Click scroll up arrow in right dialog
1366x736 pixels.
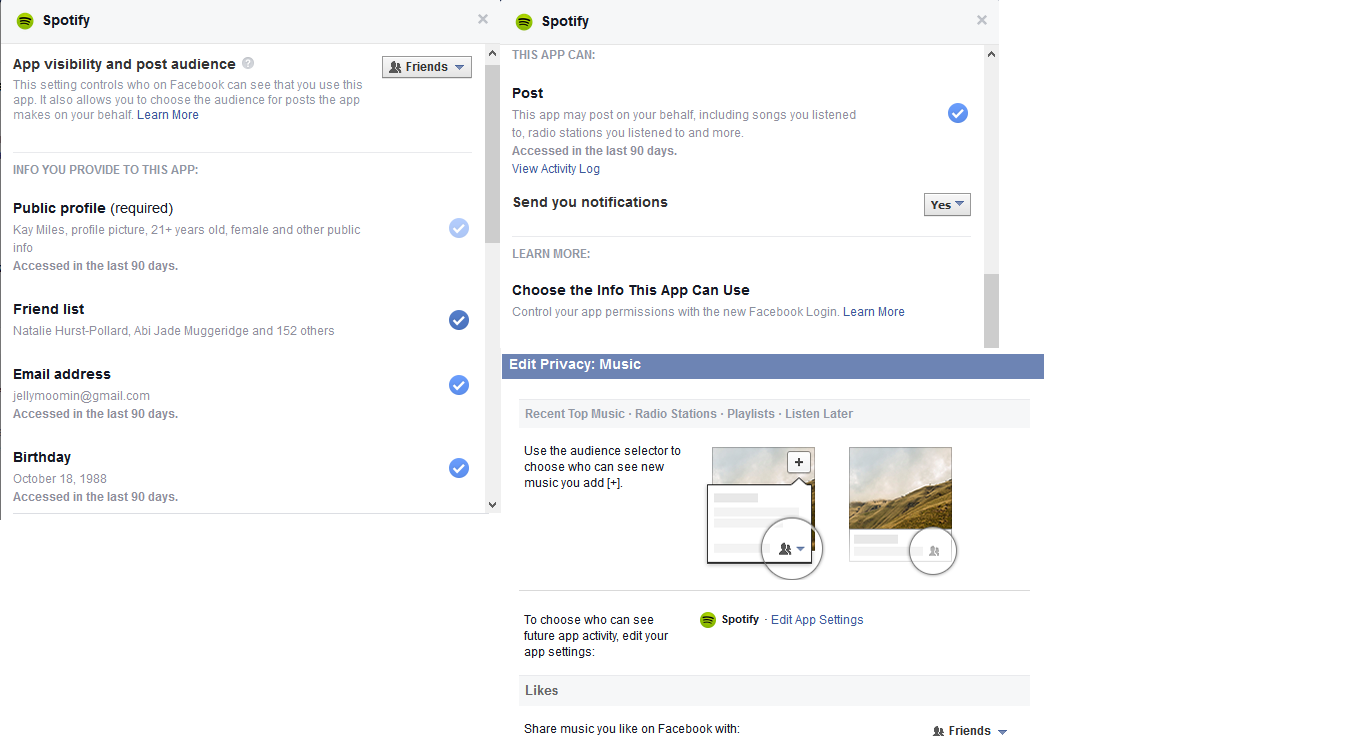point(991,54)
